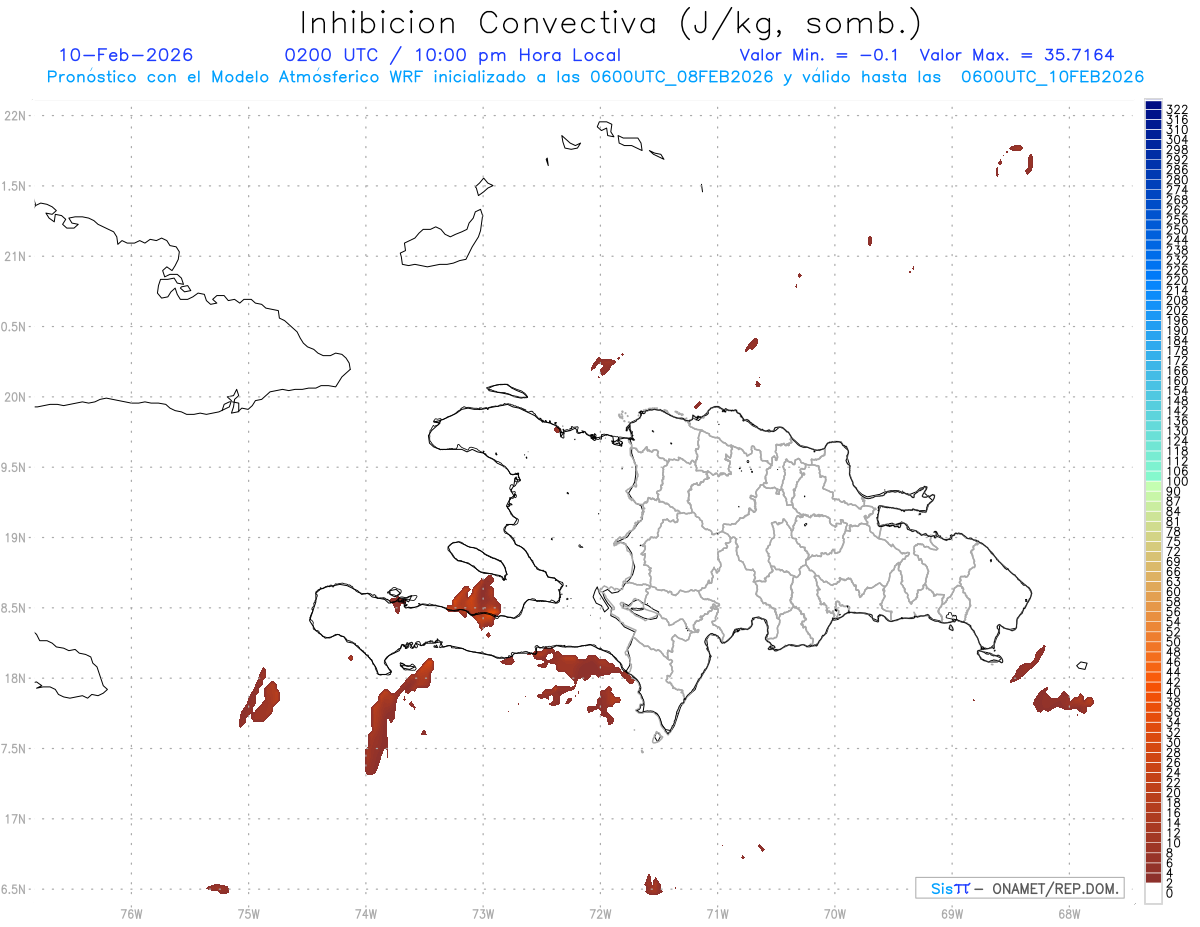Click the "20N" latitude label

(x=14, y=397)
